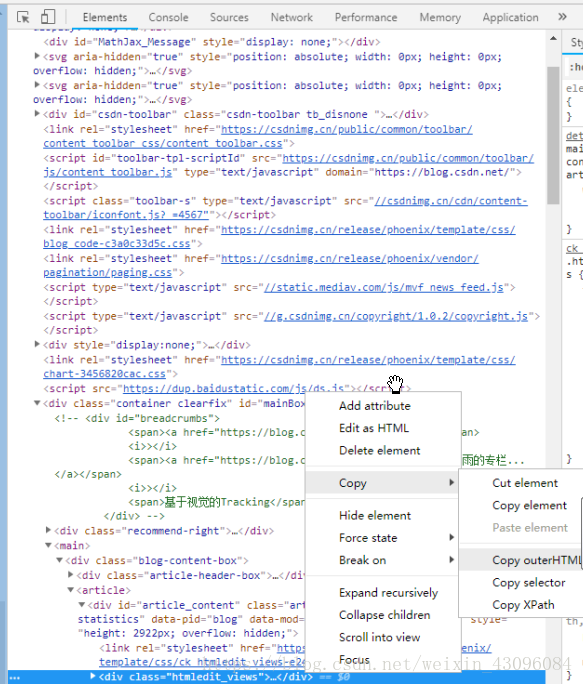583x684 pixels.
Task: Collapse the article_content div node
Action: 82,605
